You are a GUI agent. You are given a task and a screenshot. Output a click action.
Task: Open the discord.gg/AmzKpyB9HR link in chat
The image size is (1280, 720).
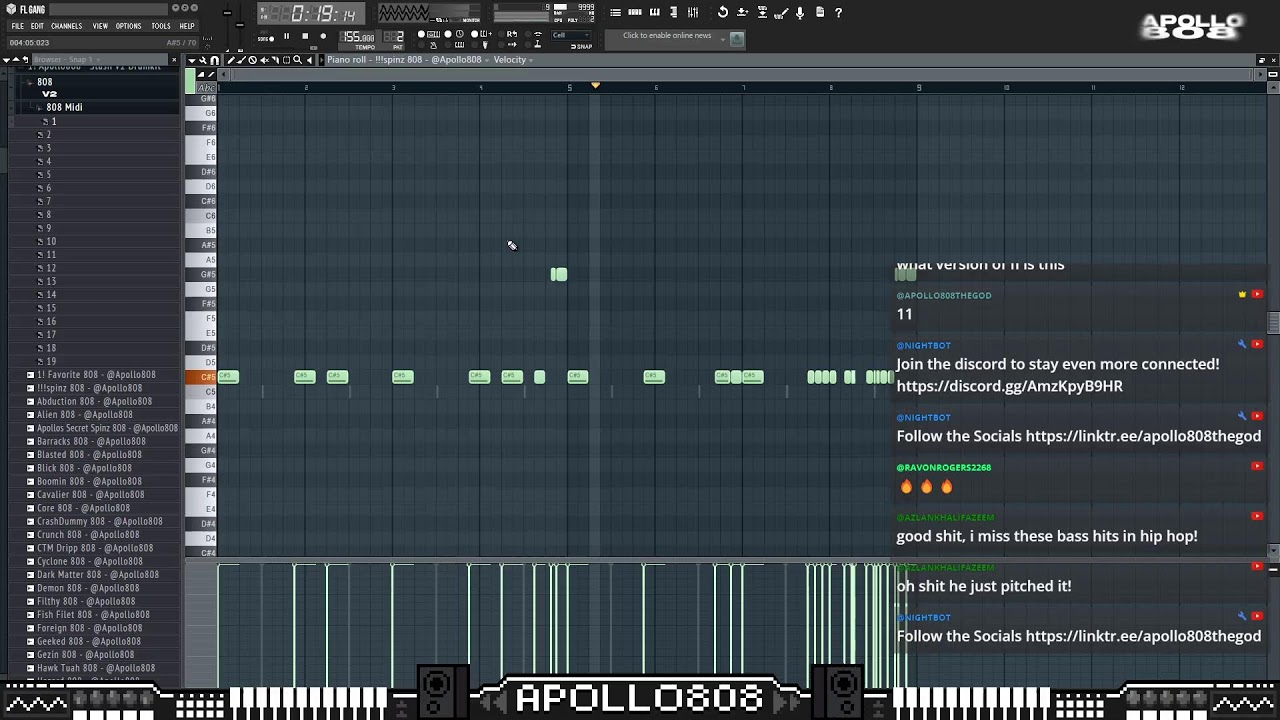(1009, 386)
